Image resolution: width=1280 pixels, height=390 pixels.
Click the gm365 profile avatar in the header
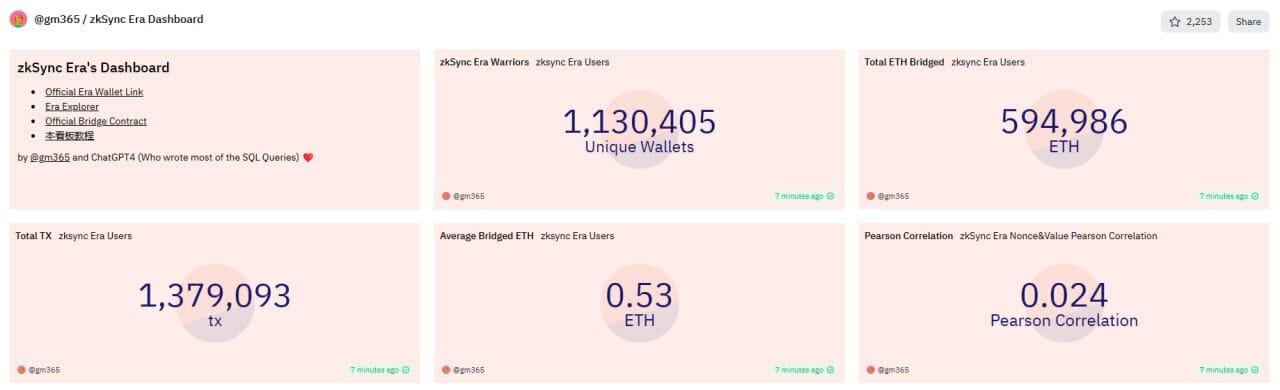[x=18, y=19]
